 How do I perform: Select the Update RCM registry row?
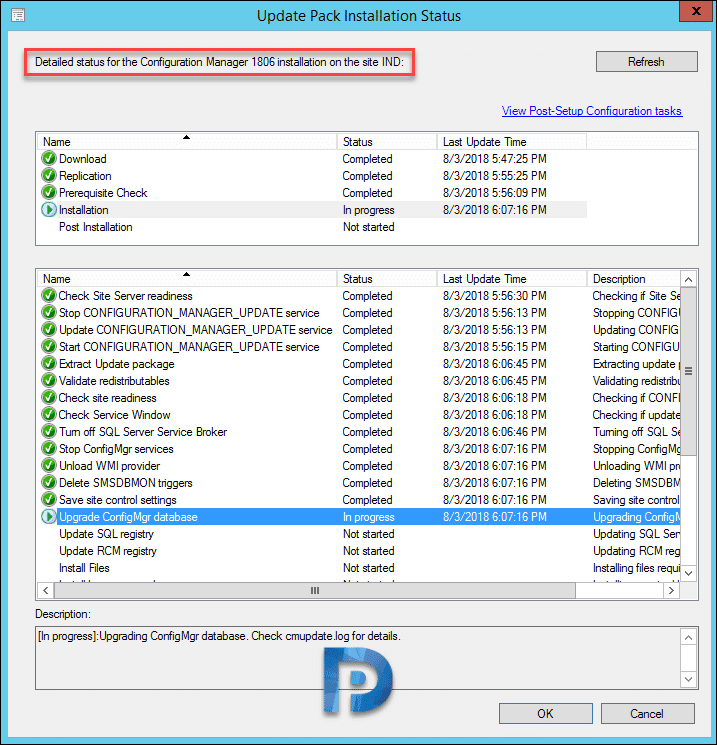point(359,551)
